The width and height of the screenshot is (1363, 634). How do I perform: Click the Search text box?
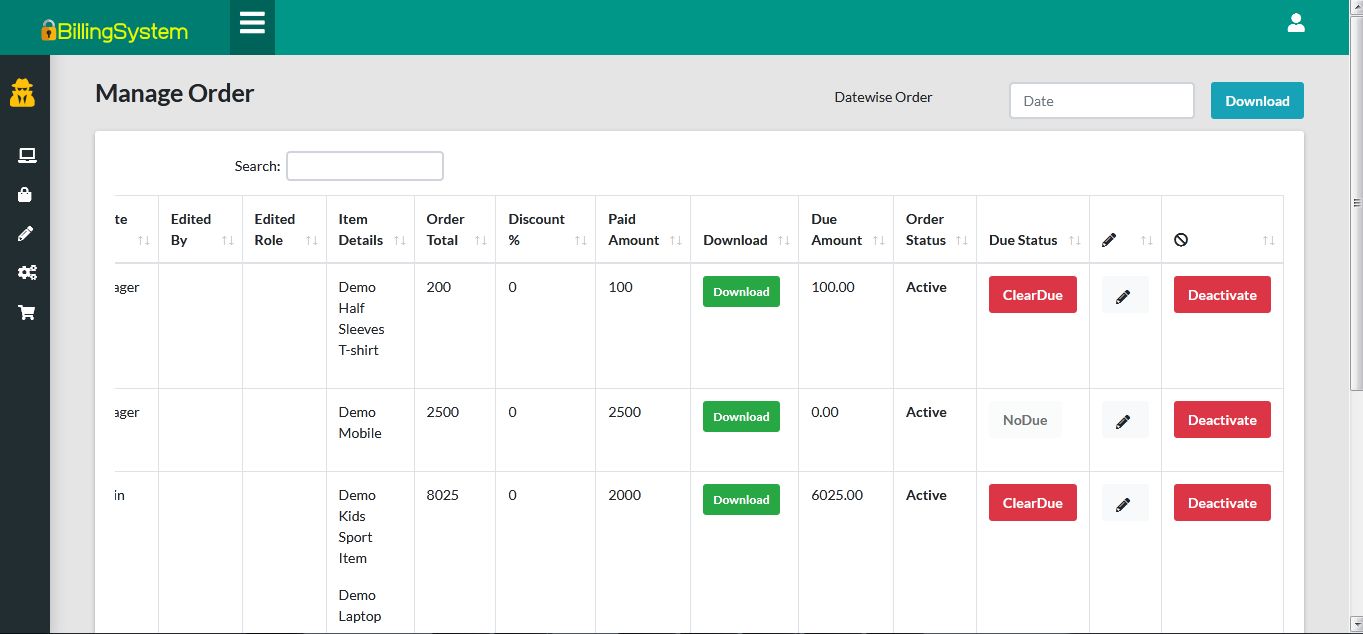point(364,166)
